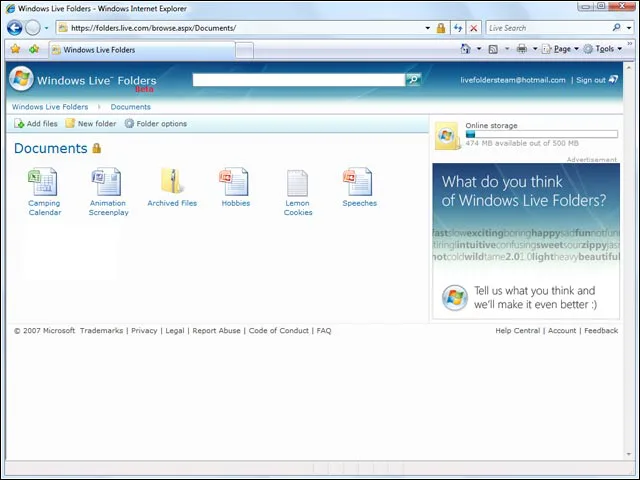Click New folder in the toolbar
640x480 pixels.
point(91,123)
